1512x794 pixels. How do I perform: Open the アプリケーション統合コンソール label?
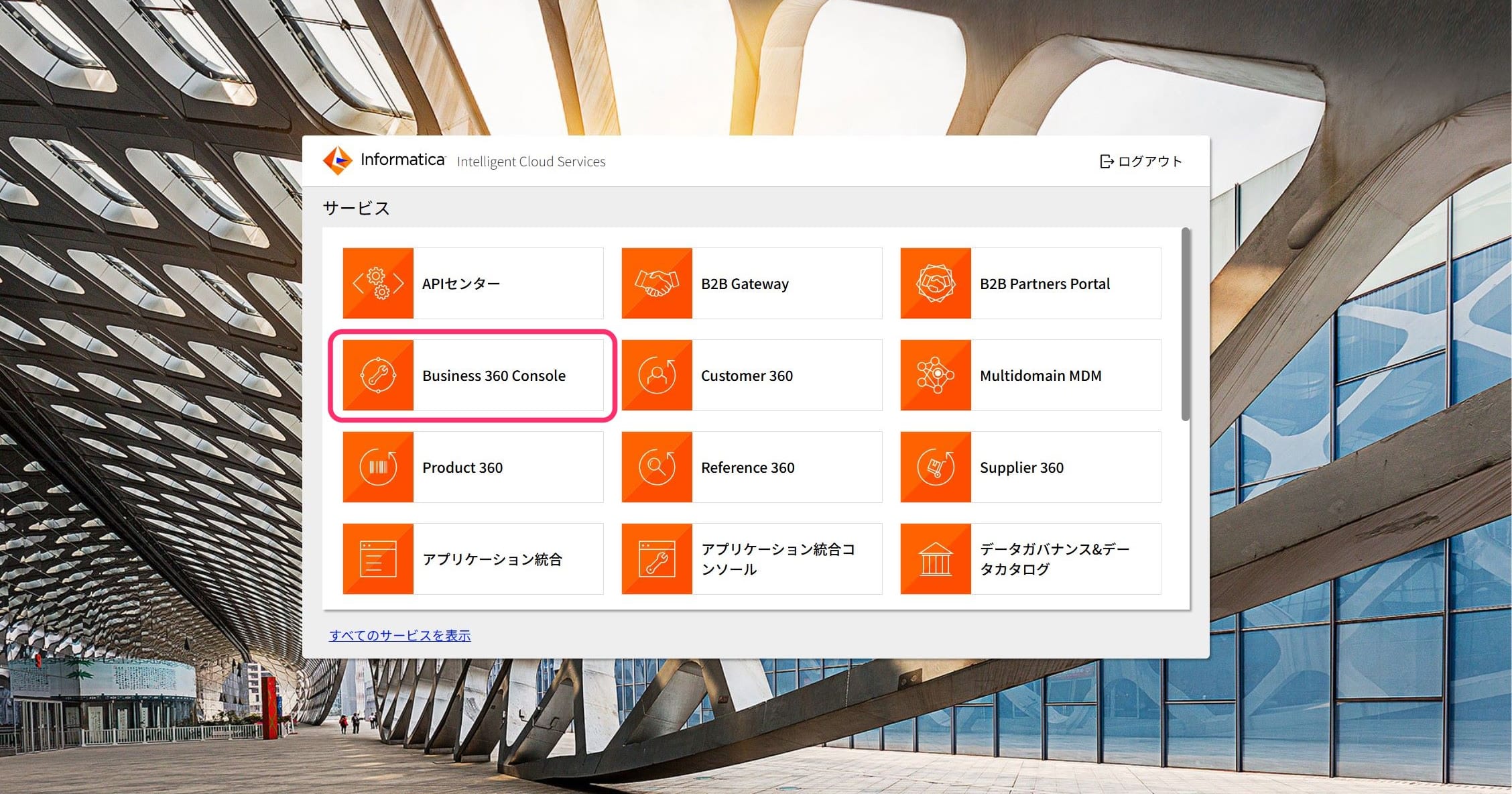click(778, 559)
